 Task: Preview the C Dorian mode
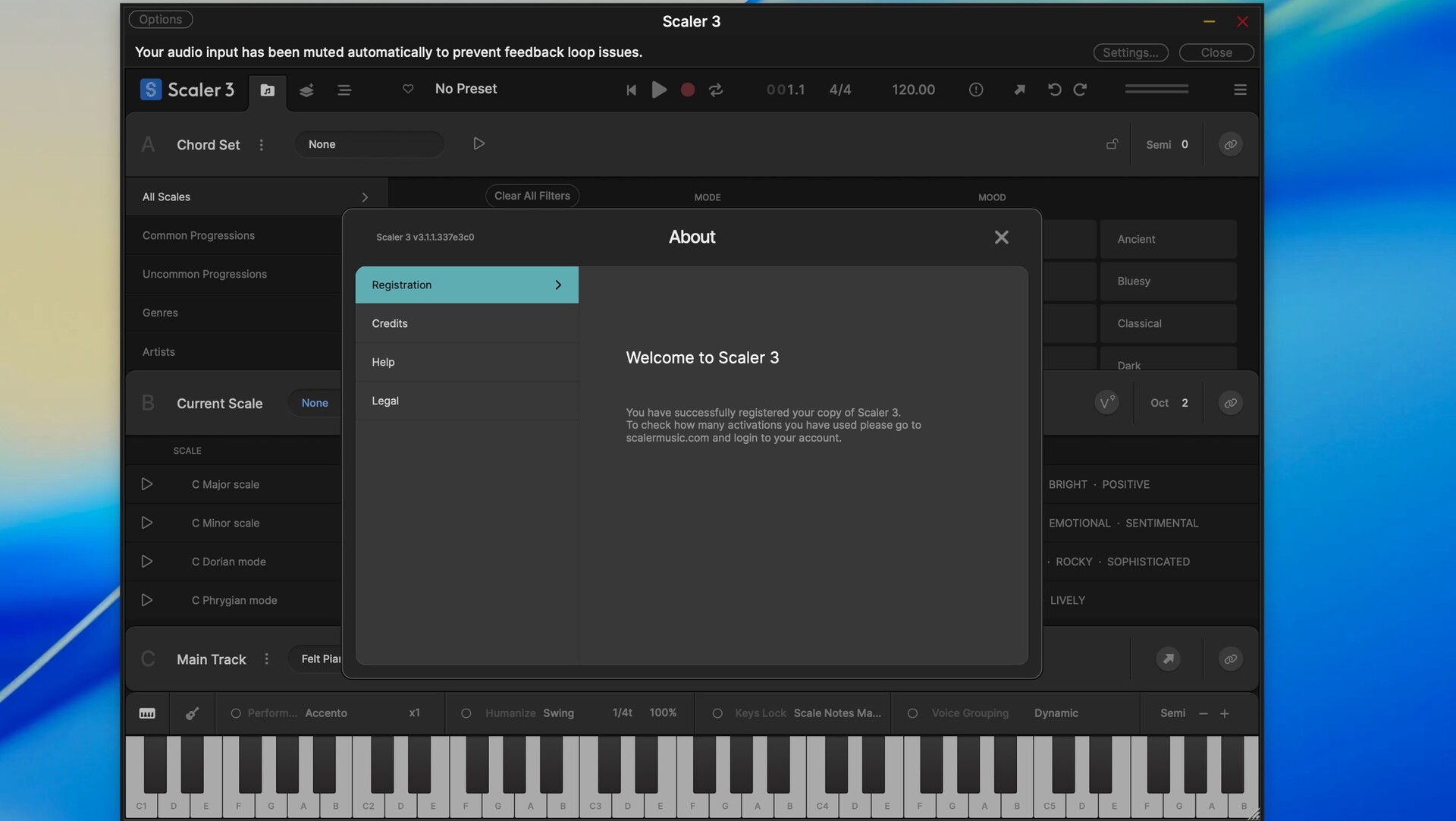pyautogui.click(x=147, y=561)
